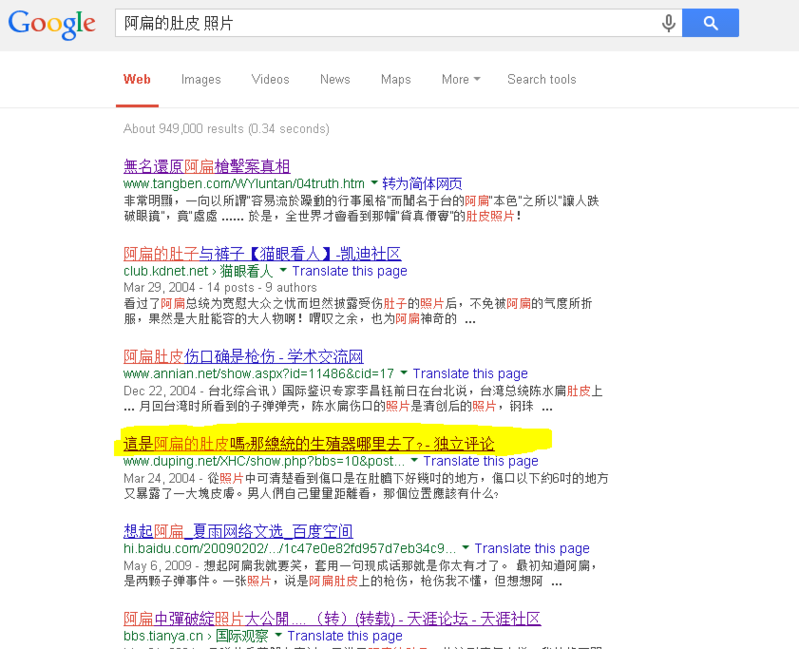
Task: Go to the News tab
Action: tap(335, 79)
